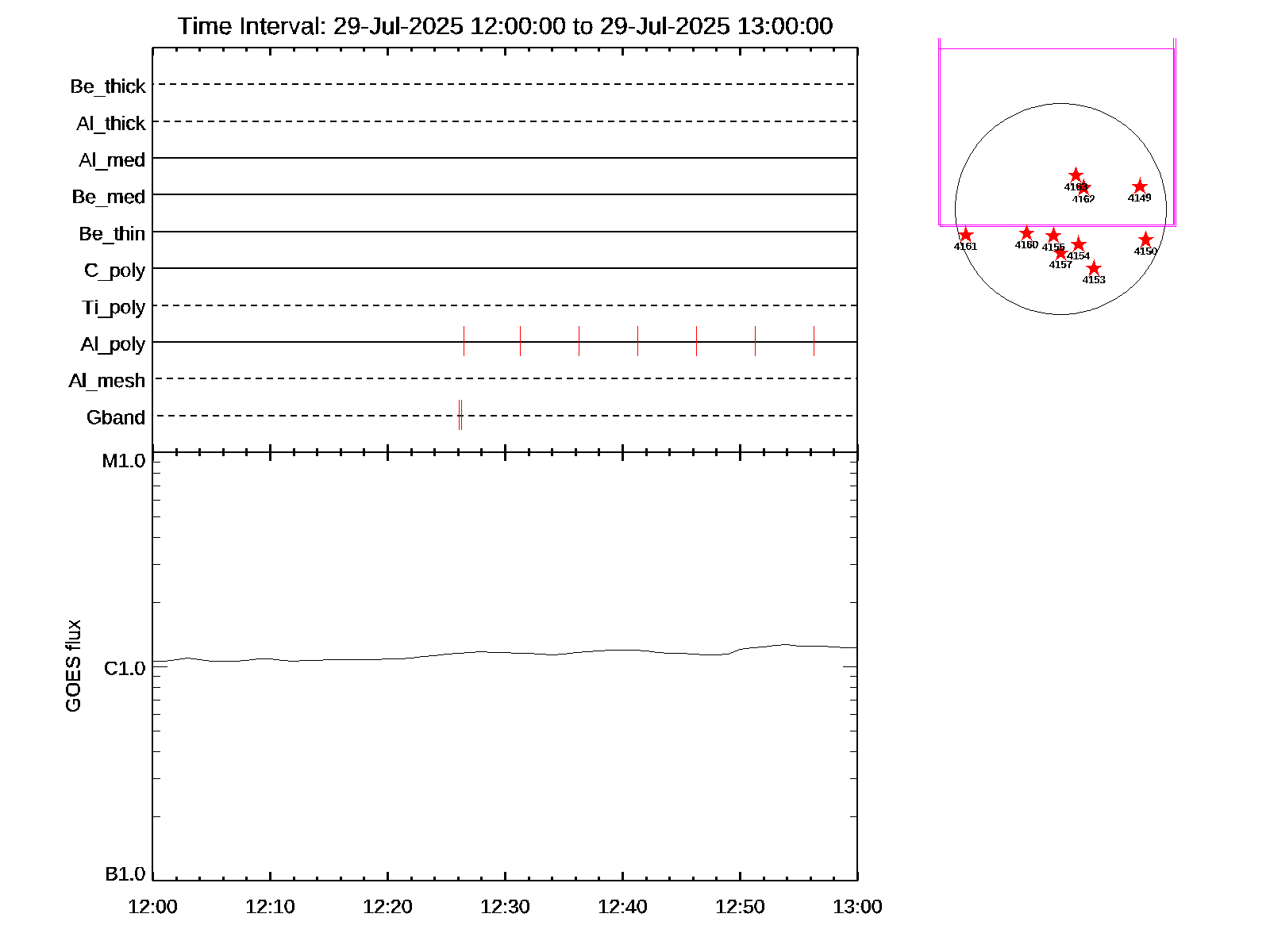This screenshot has height=952, width=1270.
Task: Click the Al_mesh filter label
Action: coord(107,381)
